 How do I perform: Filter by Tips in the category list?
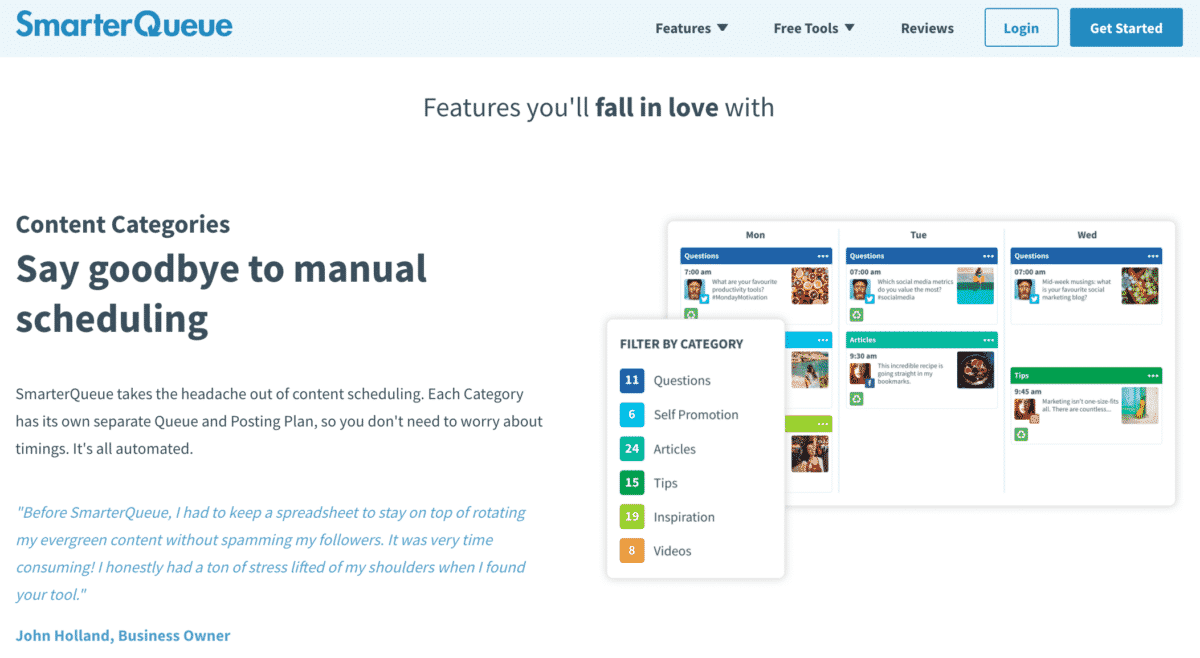coord(666,483)
